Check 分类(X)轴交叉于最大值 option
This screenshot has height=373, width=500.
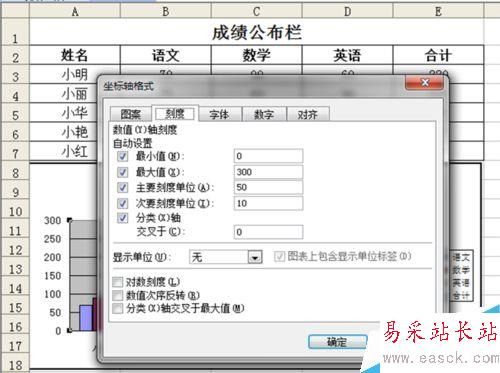(117, 308)
